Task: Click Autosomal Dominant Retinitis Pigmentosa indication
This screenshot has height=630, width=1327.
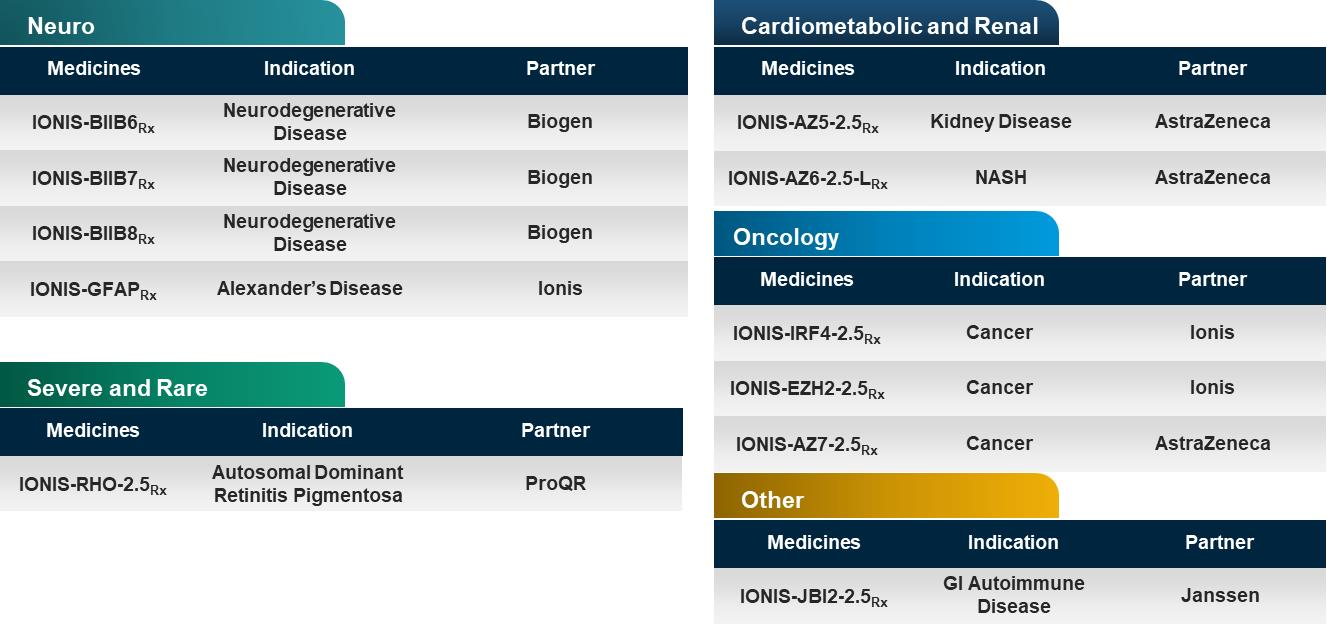Action: [307, 484]
